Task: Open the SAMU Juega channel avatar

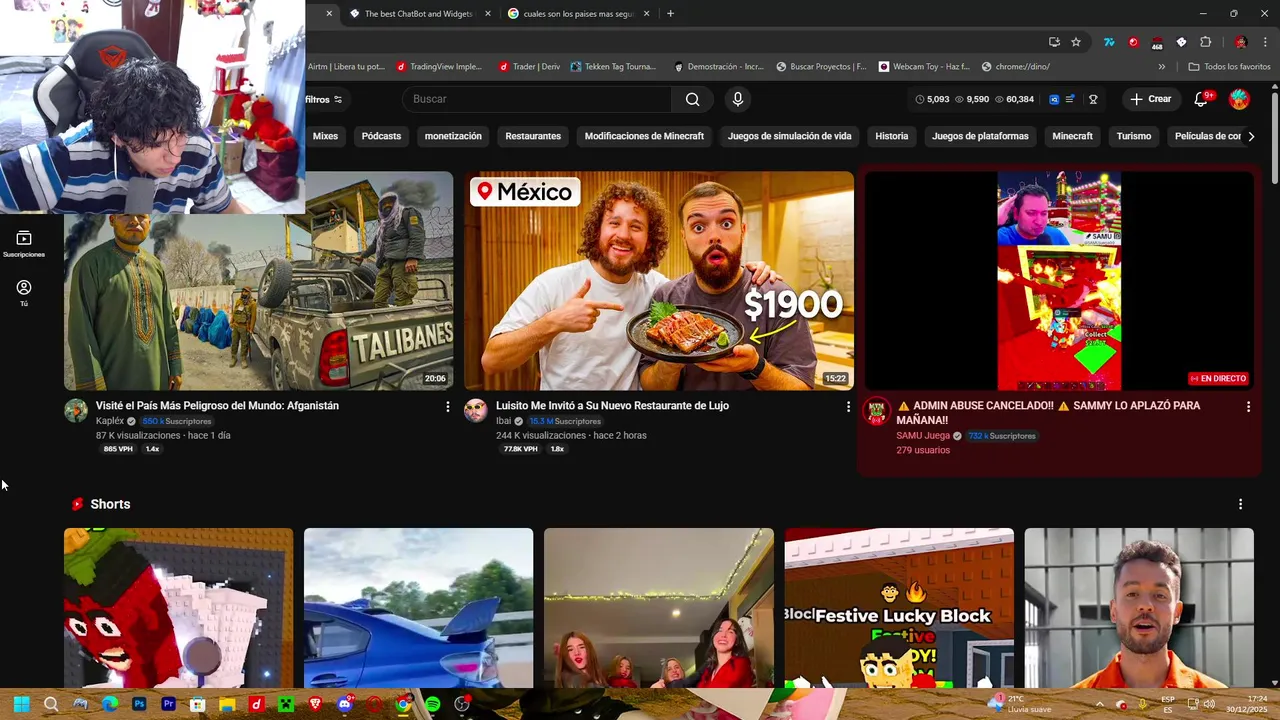Action: pyautogui.click(x=877, y=411)
